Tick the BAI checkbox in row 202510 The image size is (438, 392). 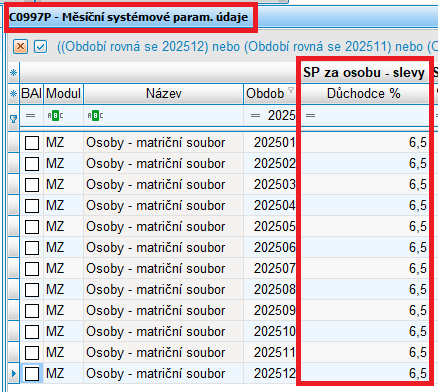click(x=32, y=332)
